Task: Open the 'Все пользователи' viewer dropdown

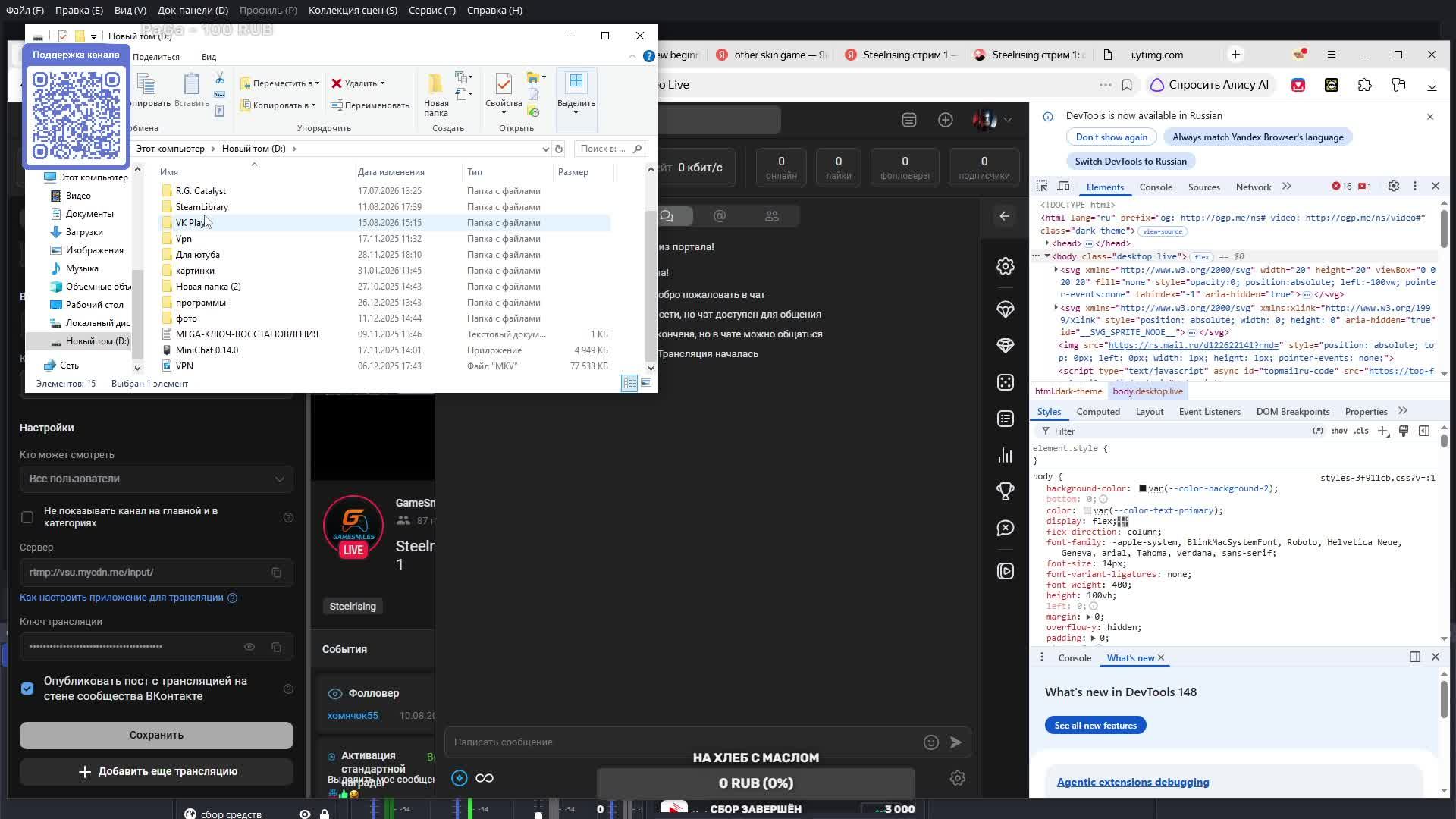Action: tap(156, 479)
